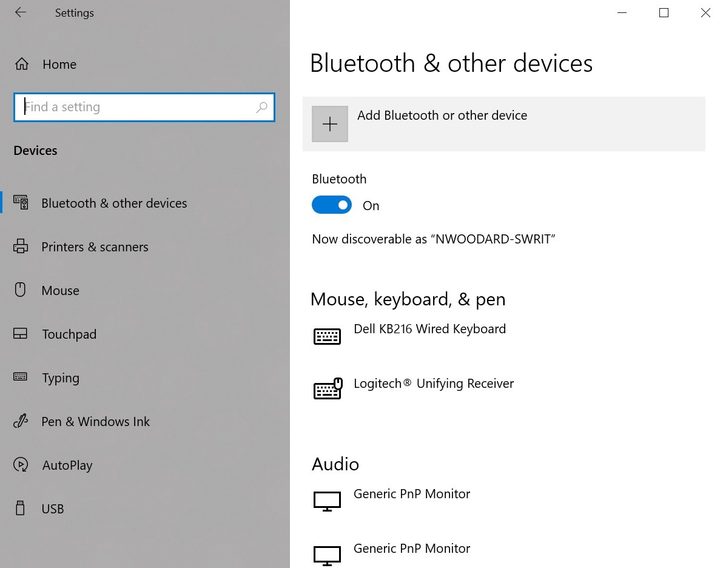The height and width of the screenshot is (568, 720).
Task: Select Dell KB216 Wired Keyboard entry
Action: [x=429, y=329]
